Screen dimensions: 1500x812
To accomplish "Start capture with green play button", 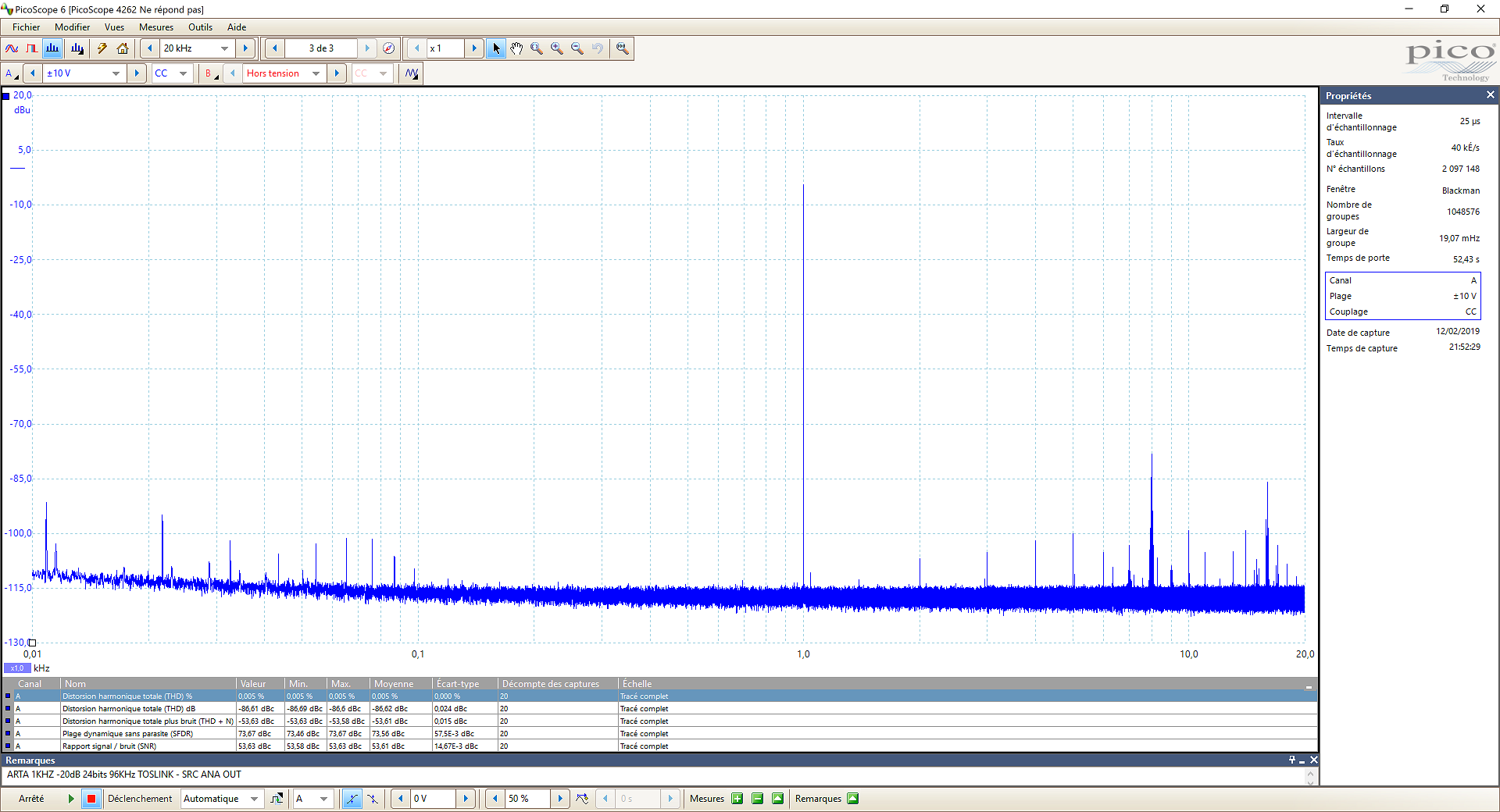I will coord(71,799).
